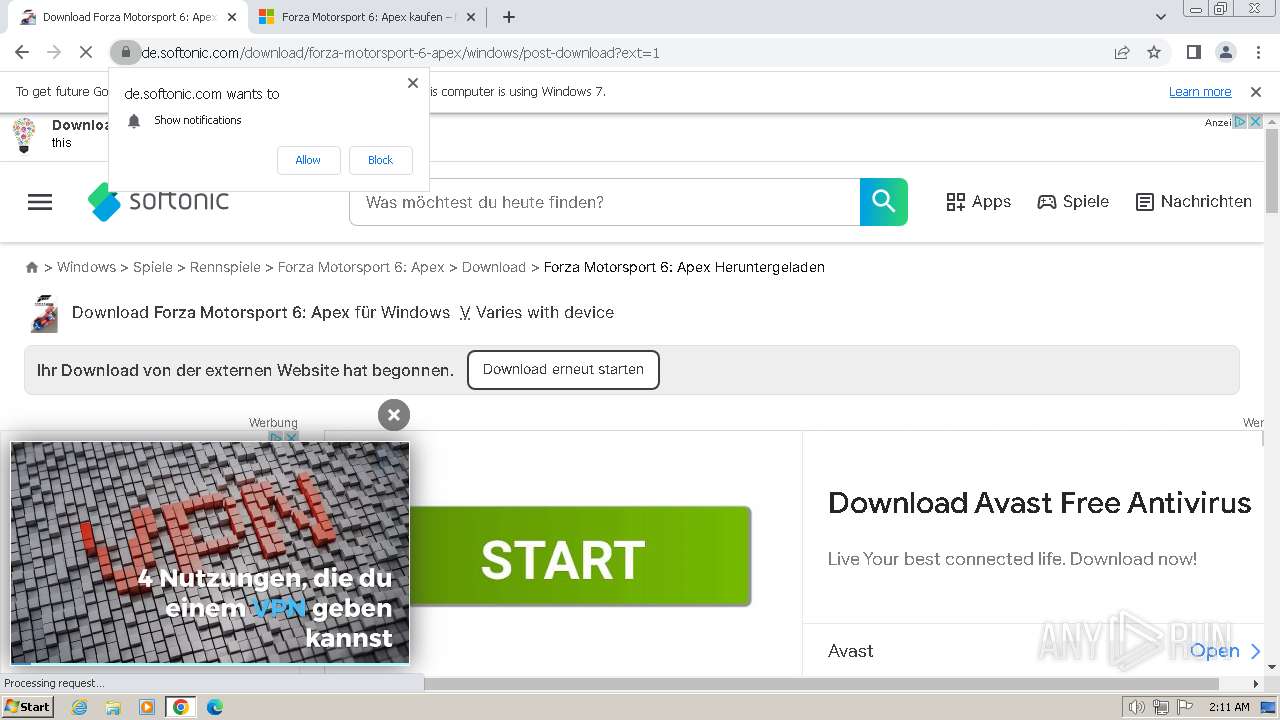Allow notifications from de.softonic.com
This screenshot has height=720, width=1280.
308,160
